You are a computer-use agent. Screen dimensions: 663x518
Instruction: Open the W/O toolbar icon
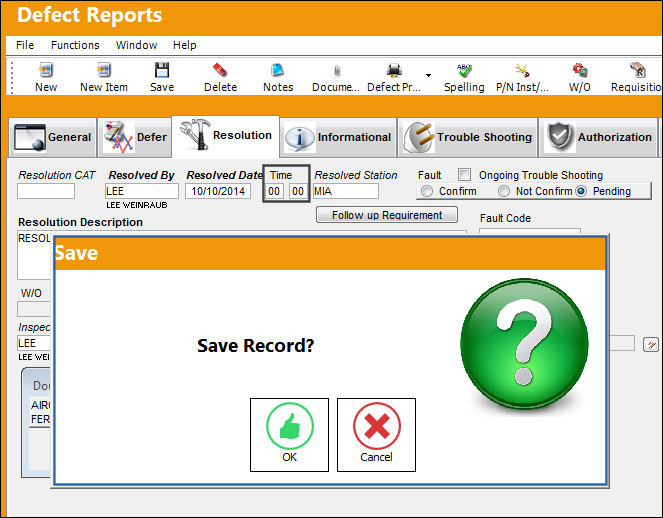pyautogui.click(x=580, y=70)
